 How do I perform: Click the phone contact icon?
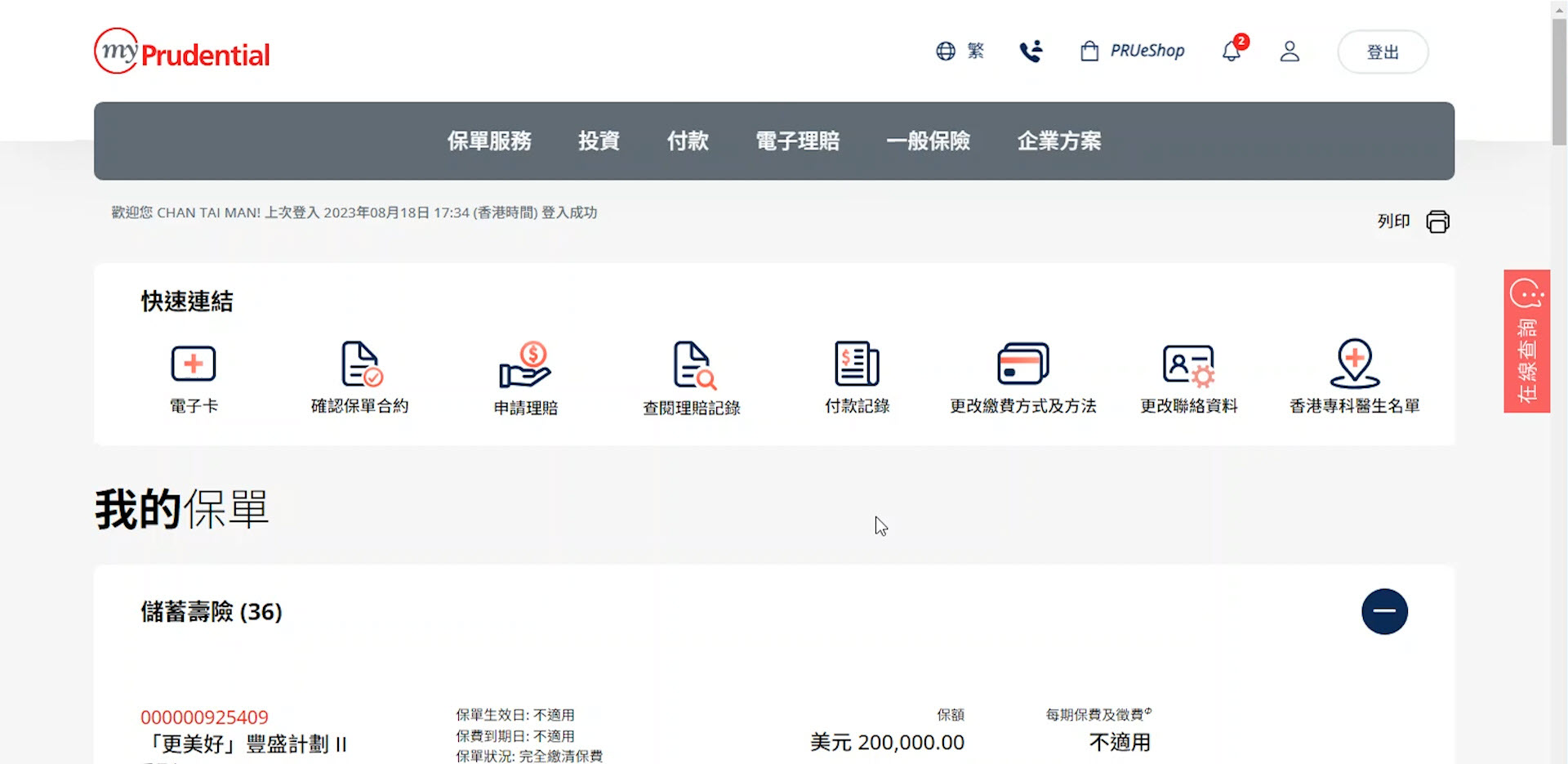pos(1031,51)
